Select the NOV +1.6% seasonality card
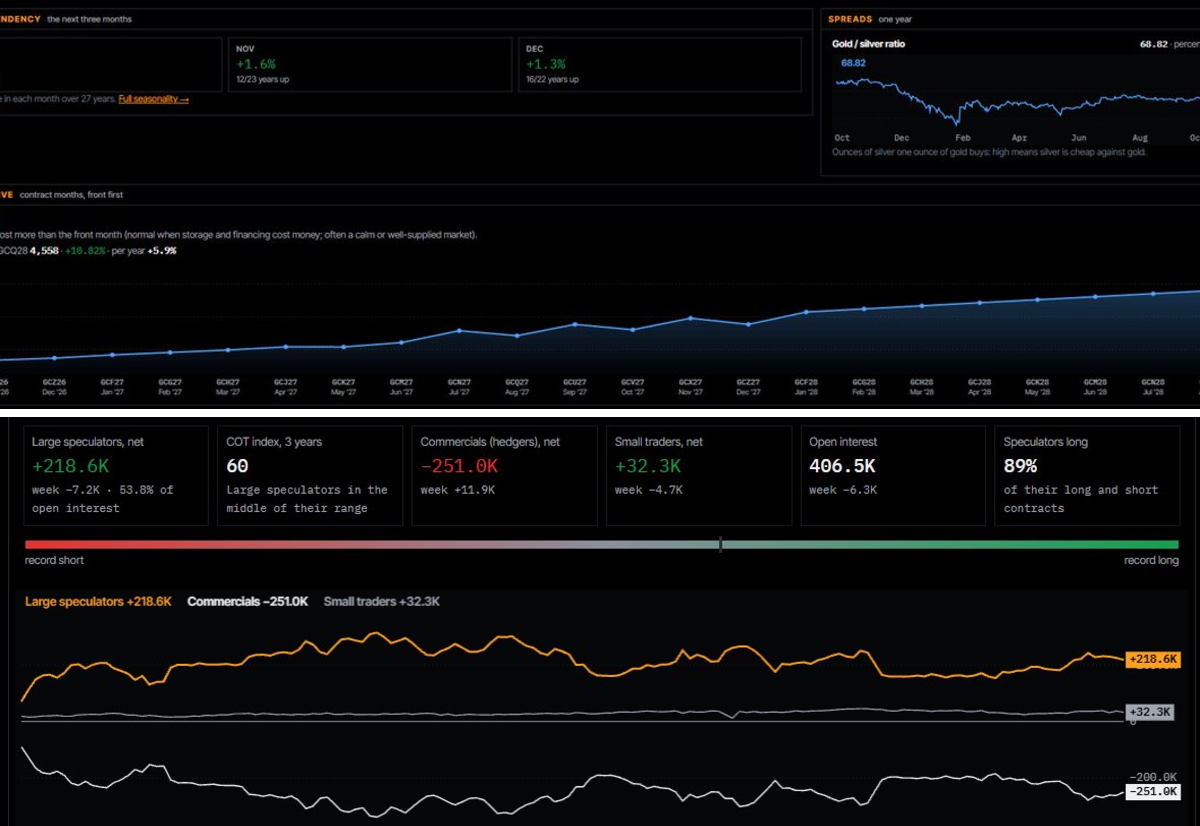The height and width of the screenshot is (826, 1200). point(370,65)
